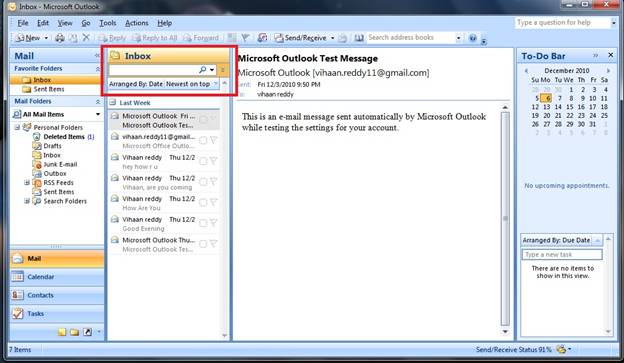624x363 pixels.
Task: Click the blue Help icon in toolbar
Action: click(472, 38)
